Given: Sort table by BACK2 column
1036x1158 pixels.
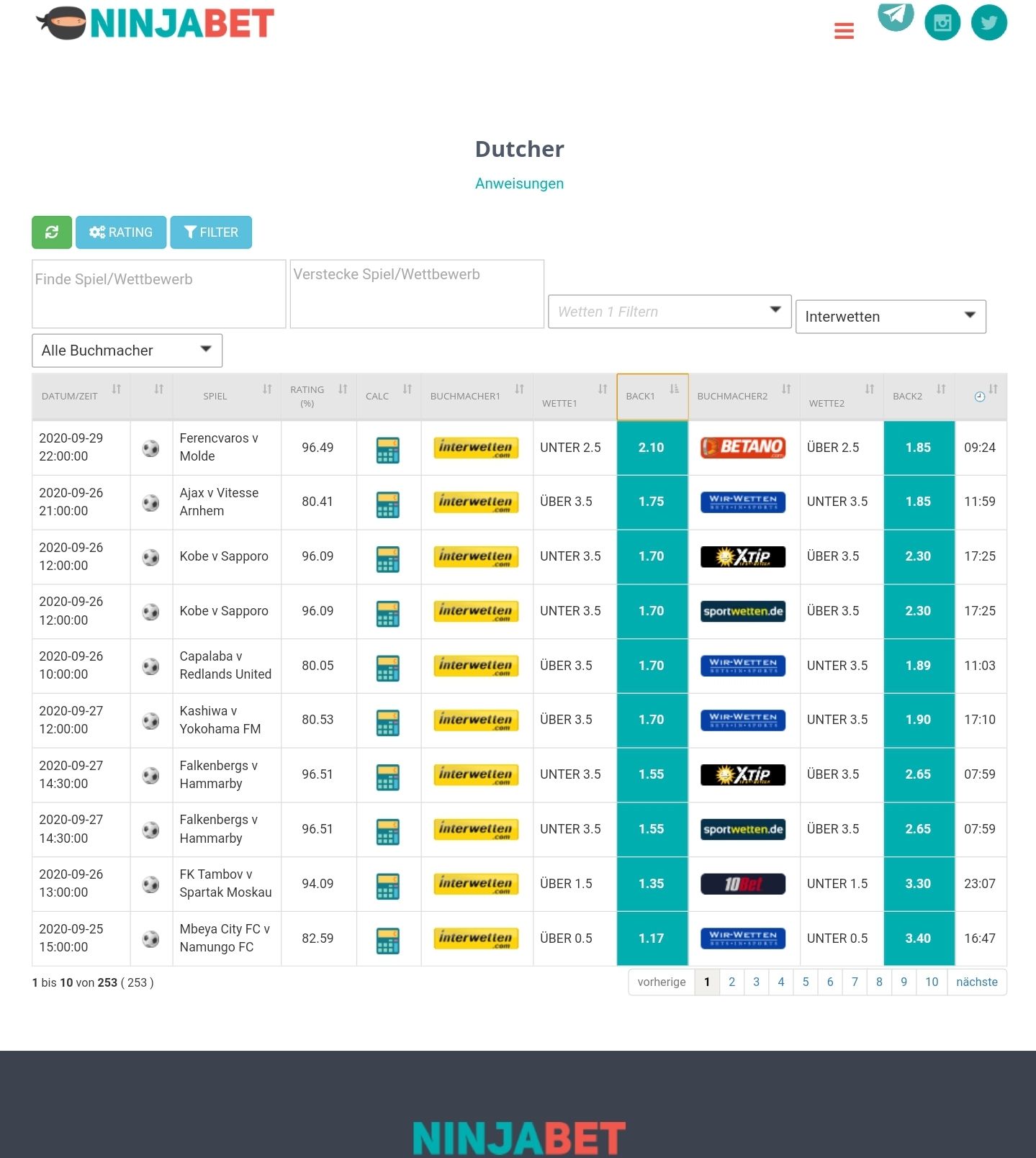Looking at the screenshot, I should [x=919, y=396].
